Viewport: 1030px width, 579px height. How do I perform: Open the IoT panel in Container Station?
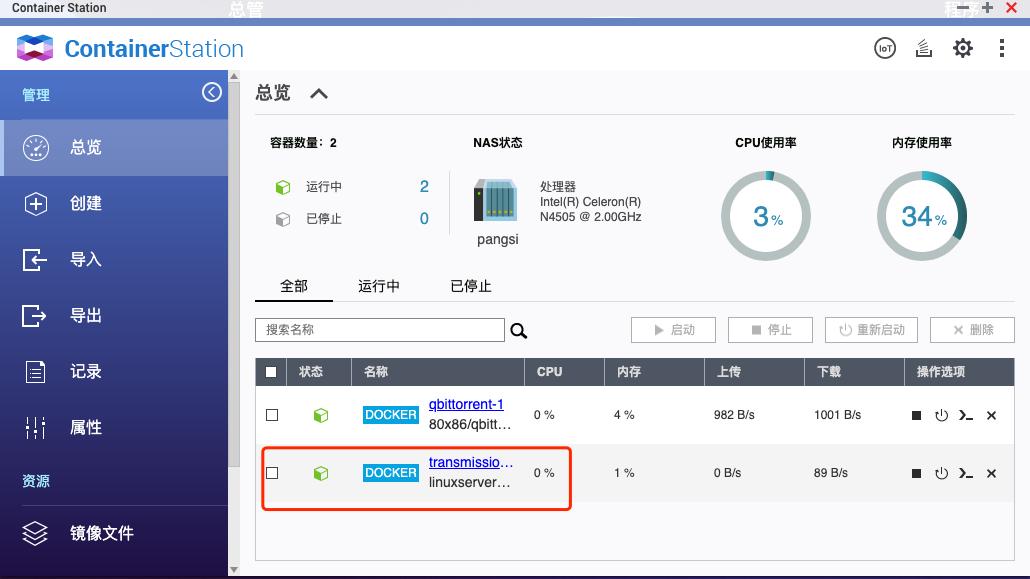click(x=884, y=47)
